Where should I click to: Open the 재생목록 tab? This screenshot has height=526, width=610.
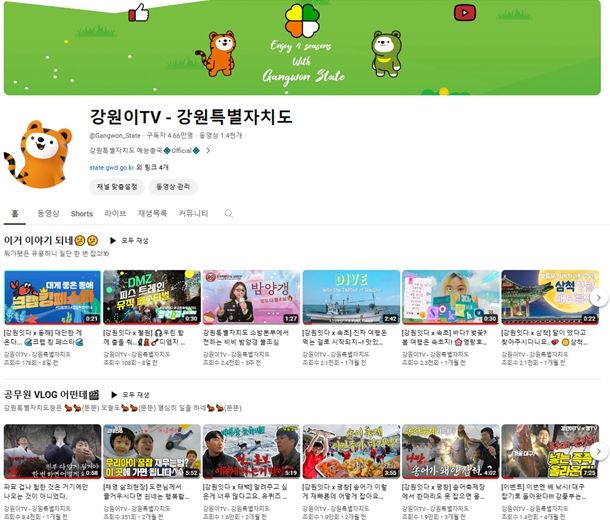click(152, 214)
